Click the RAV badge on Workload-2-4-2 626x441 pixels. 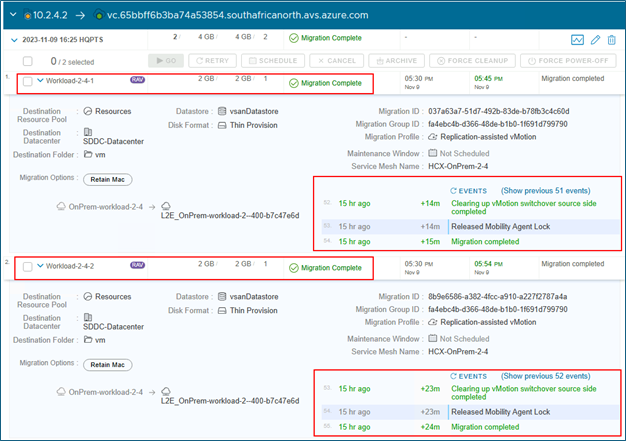click(x=137, y=265)
